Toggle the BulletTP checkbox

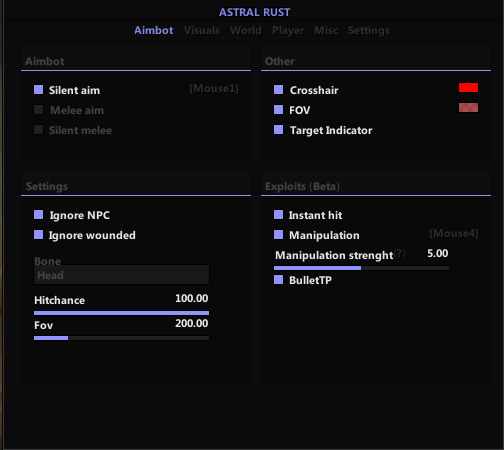[x=279, y=280]
